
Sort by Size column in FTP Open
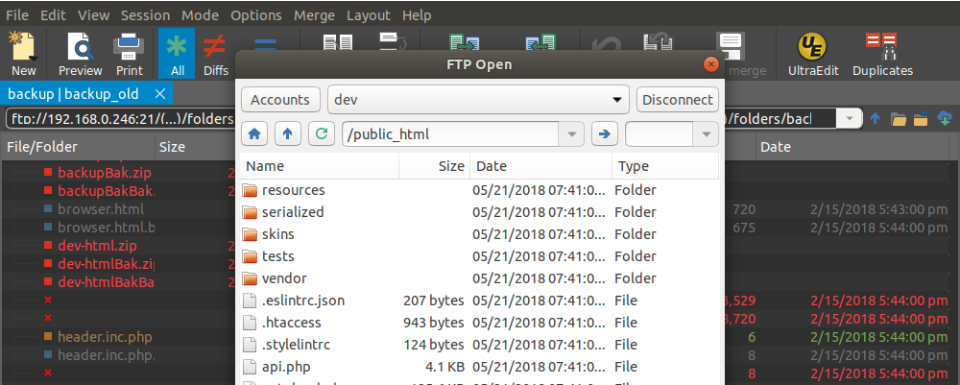[x=434, y=166]
